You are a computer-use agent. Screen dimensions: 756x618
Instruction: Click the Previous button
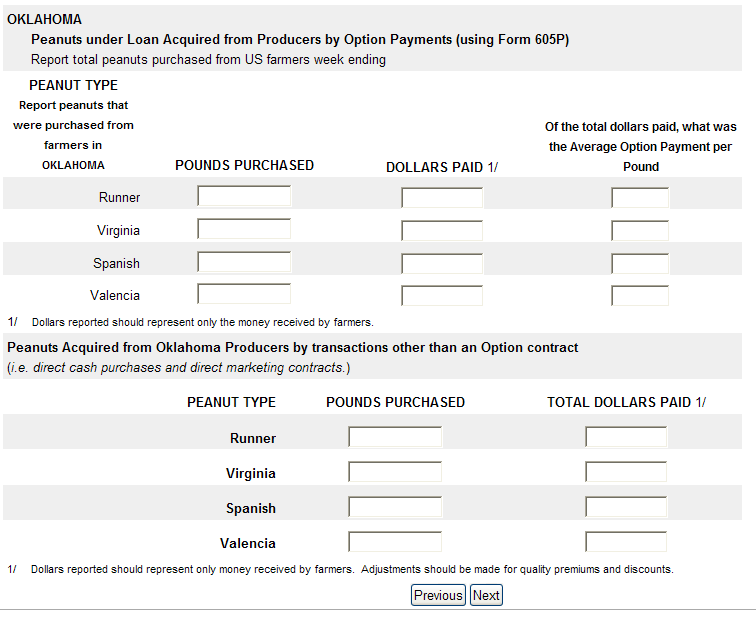point(438,595)
